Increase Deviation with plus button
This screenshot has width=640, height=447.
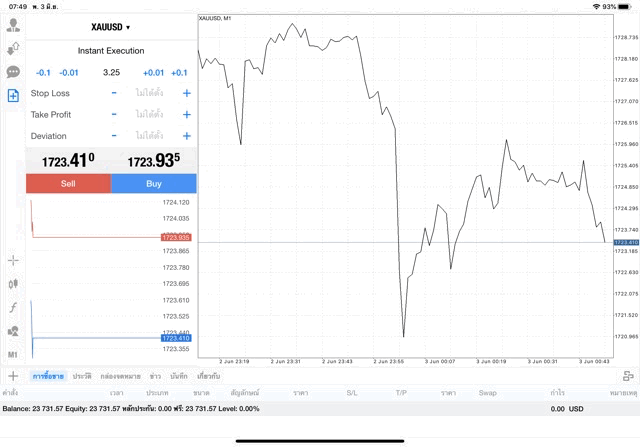pos(186,136)
